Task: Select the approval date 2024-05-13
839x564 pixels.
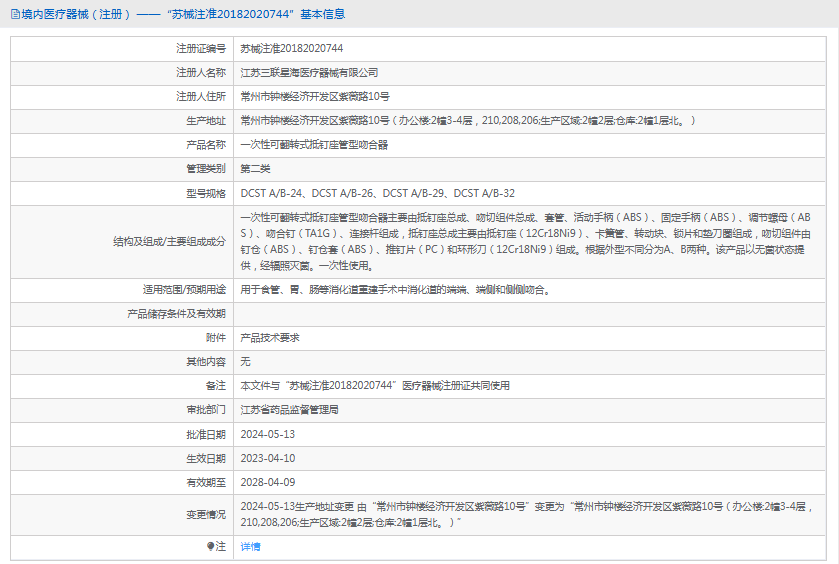Action: point(268,435)
